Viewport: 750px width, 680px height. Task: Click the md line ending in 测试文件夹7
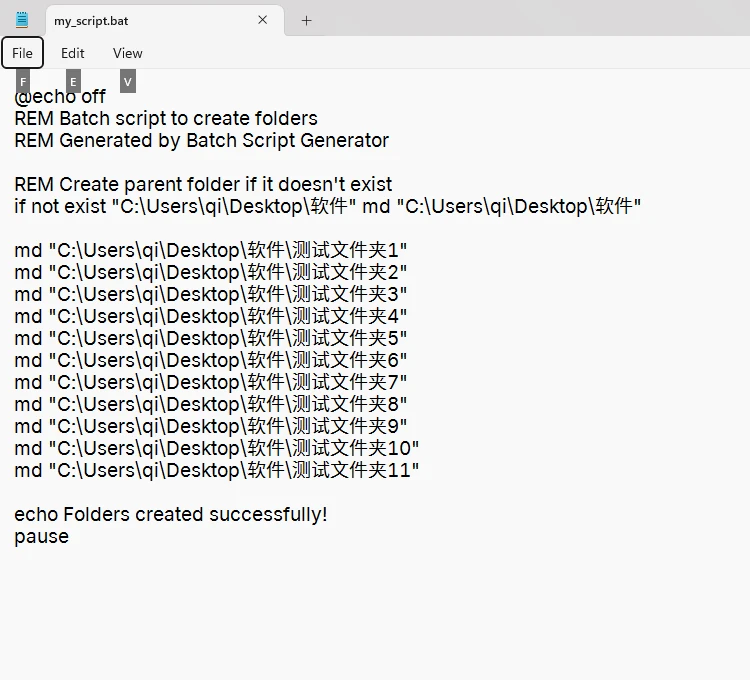(211, 383)
